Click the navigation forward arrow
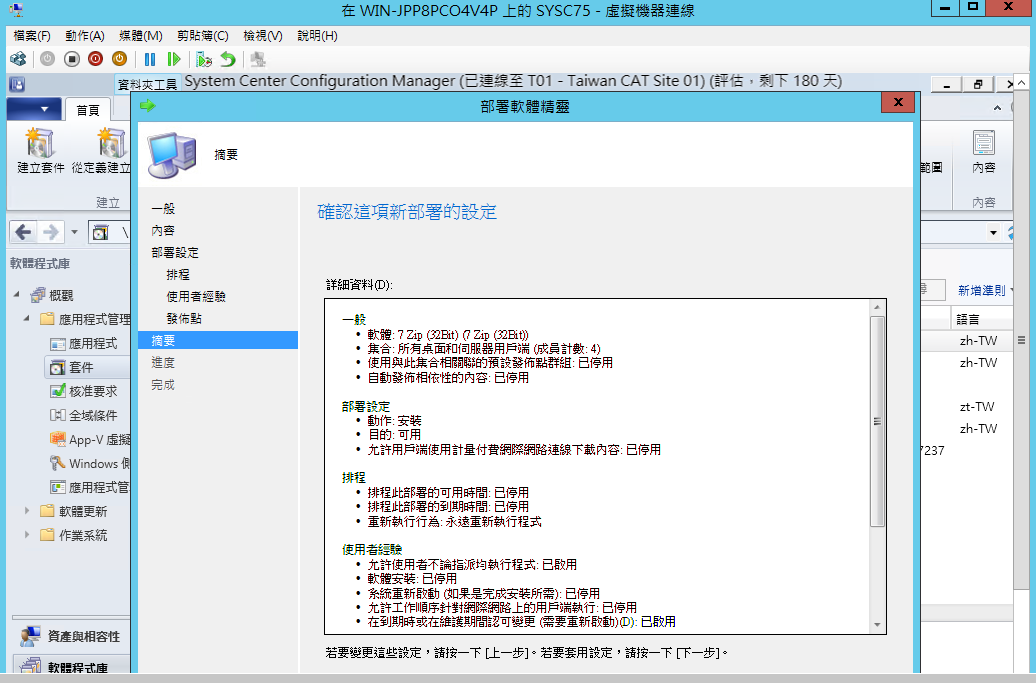The height and width of the screenshot is (683, 1036). click(x=51, y=232)
